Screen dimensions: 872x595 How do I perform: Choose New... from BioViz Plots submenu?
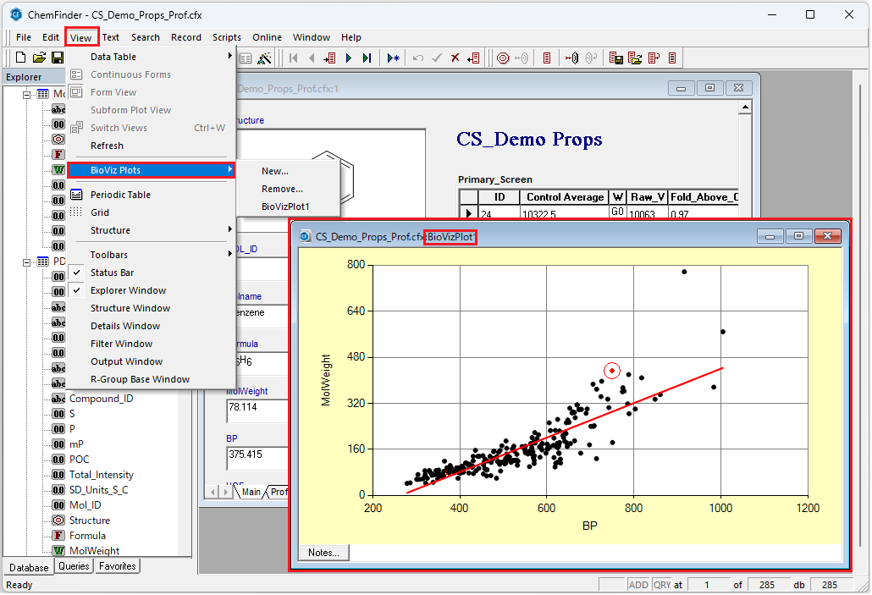(275, 171)
